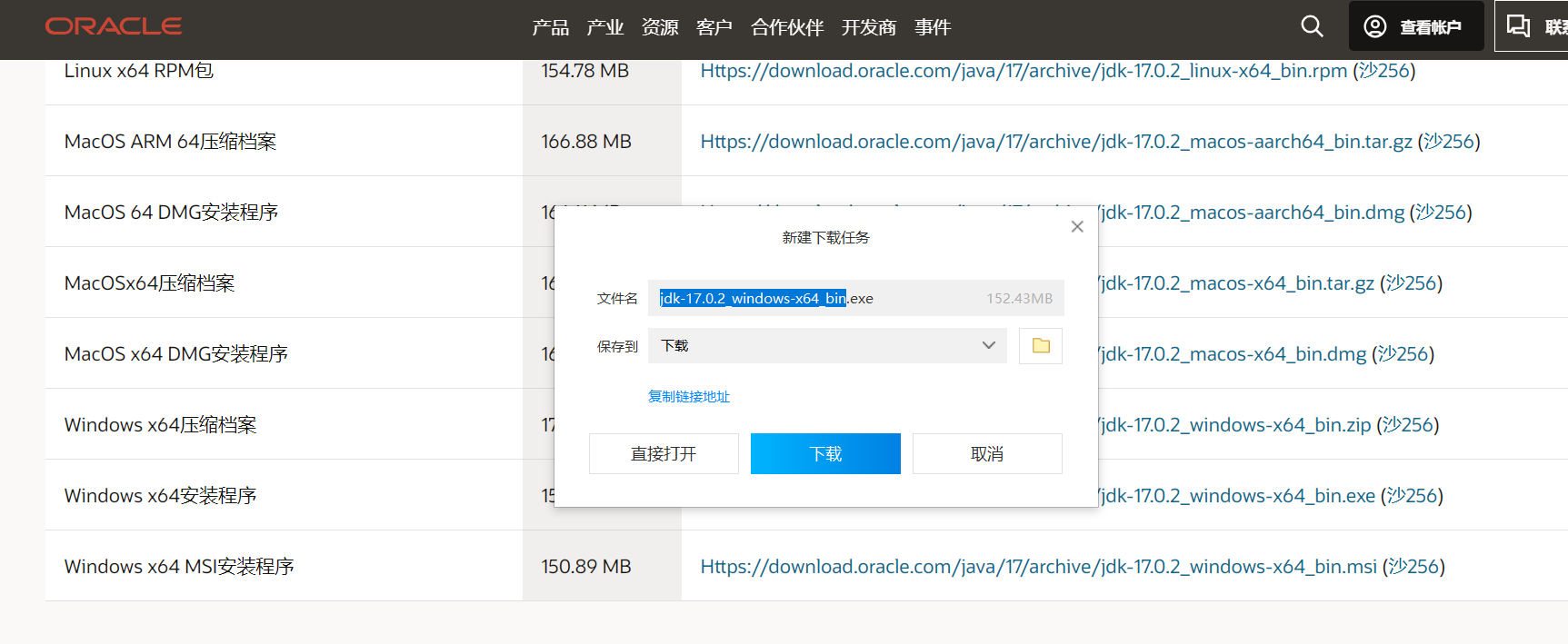Click the account profile icon
The height and width of the screenshot is (644, 1568).
pyautogui.click(x=1375, y=26)
